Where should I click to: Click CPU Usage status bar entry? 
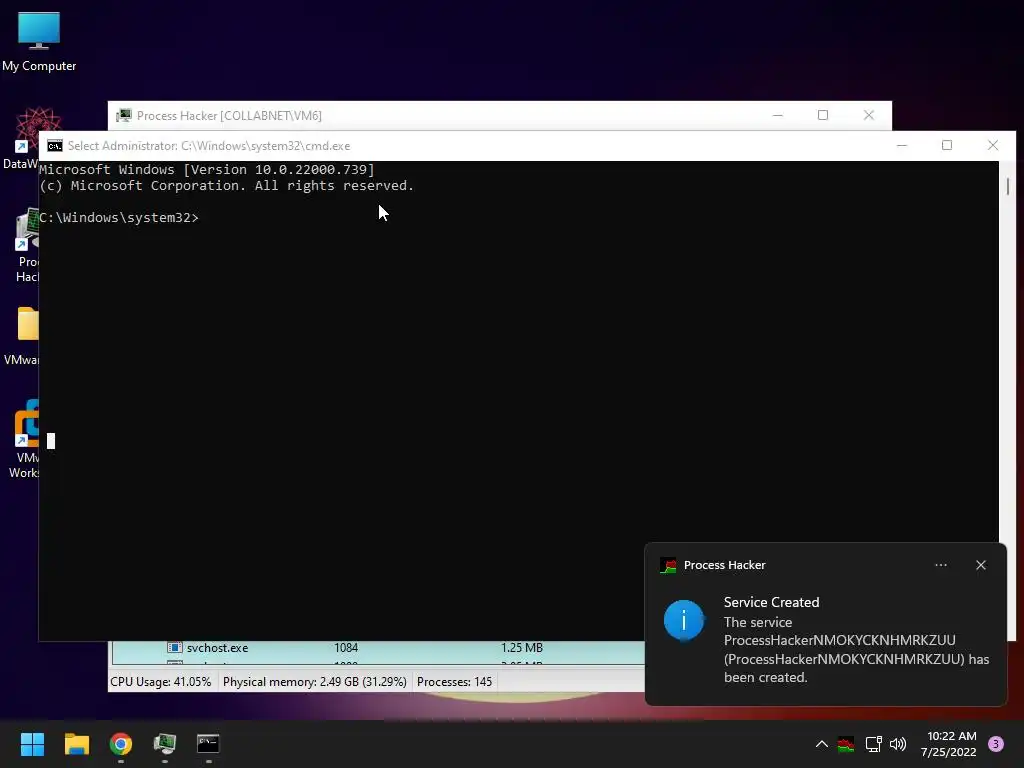(x=161, y=682)
